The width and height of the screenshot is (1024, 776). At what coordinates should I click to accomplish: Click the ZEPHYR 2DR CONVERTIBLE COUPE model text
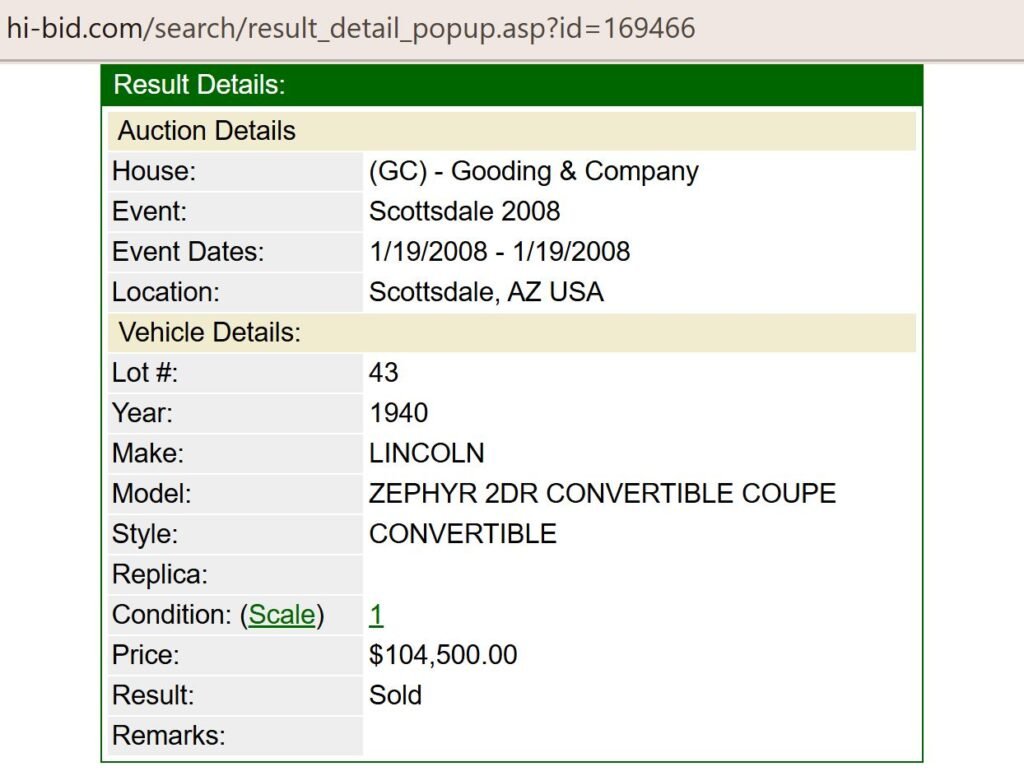pyautogui.click(x=602, y=493)
